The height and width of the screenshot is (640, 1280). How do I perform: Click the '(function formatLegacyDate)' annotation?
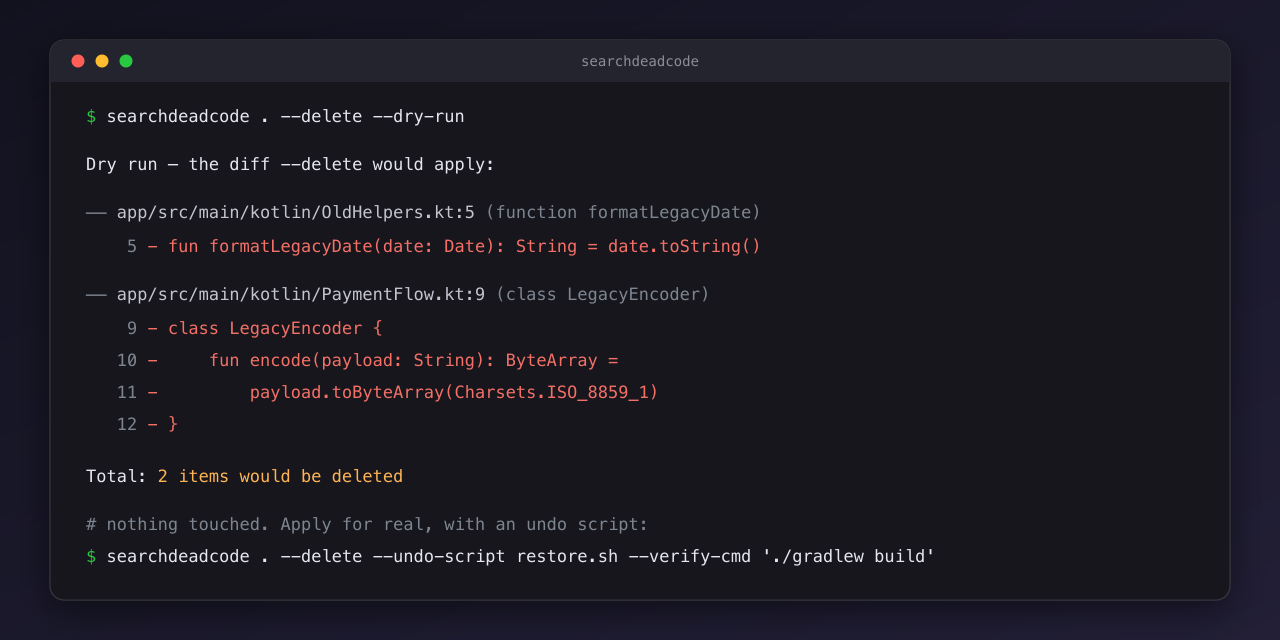[x=623, y=212]
